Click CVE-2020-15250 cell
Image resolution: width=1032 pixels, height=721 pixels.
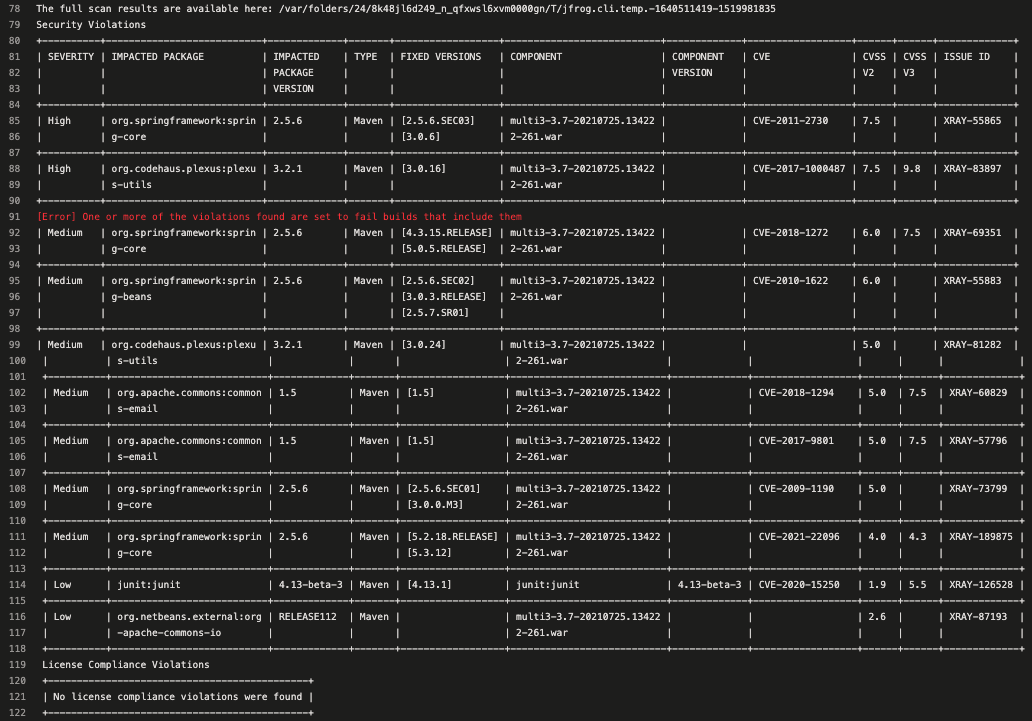coord(799,585)
